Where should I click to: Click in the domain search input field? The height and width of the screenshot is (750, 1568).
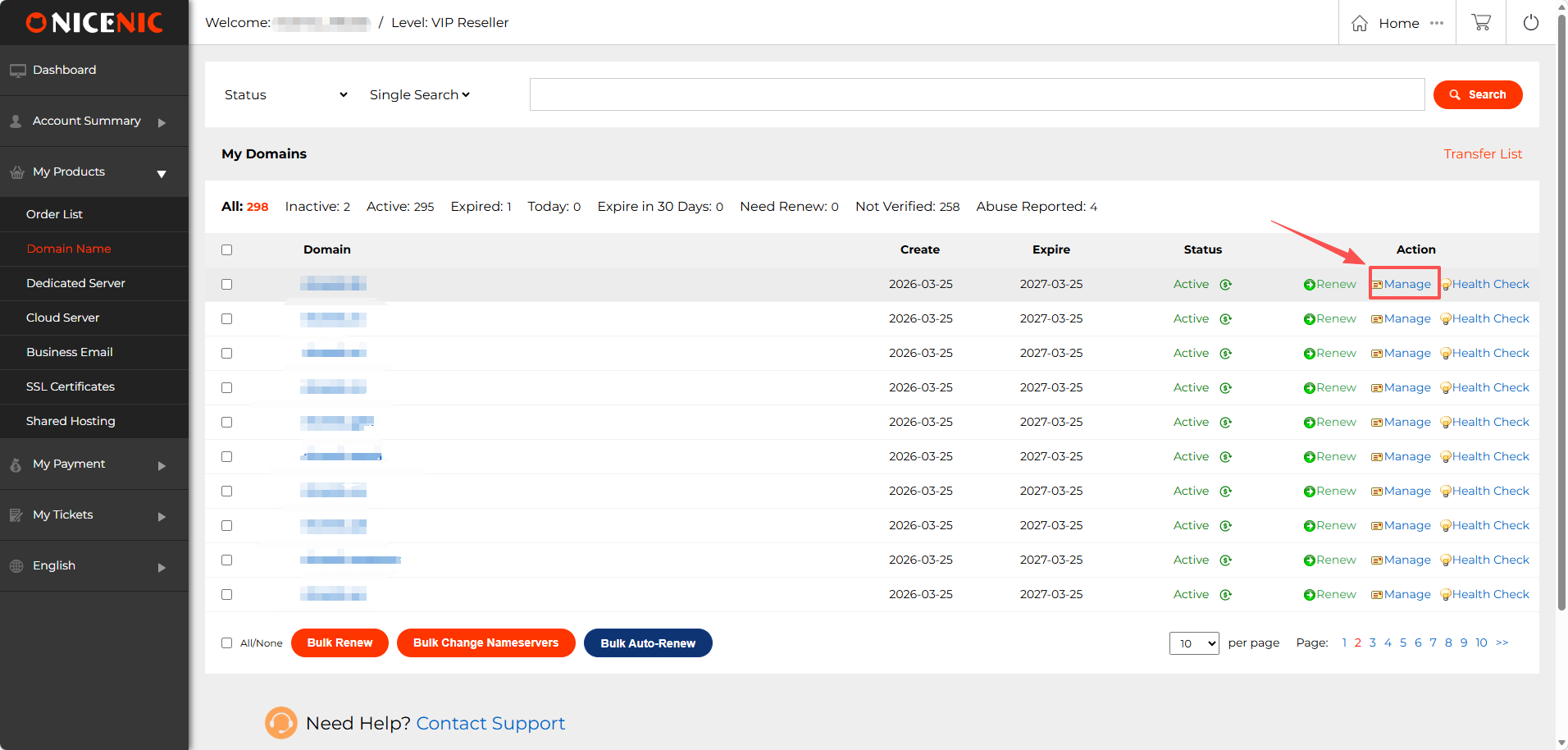(x=977, y=94)
